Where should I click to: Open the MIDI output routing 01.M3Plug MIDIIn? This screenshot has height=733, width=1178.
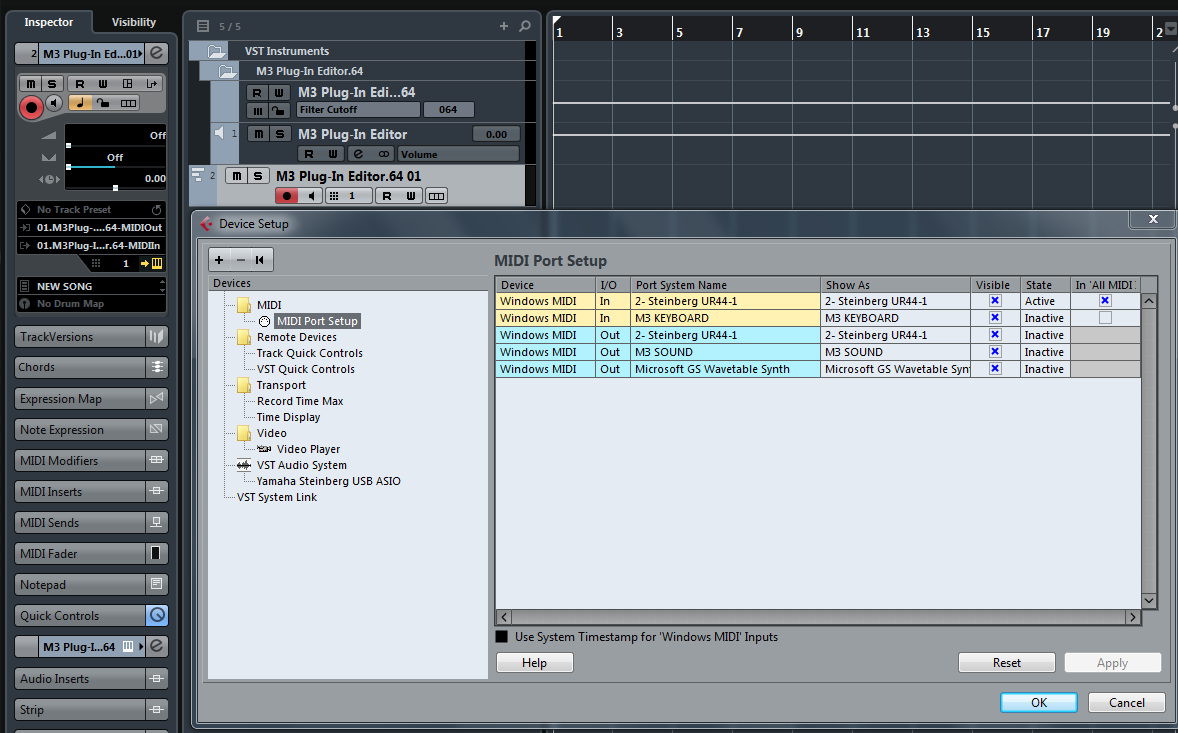click(91, 246)
